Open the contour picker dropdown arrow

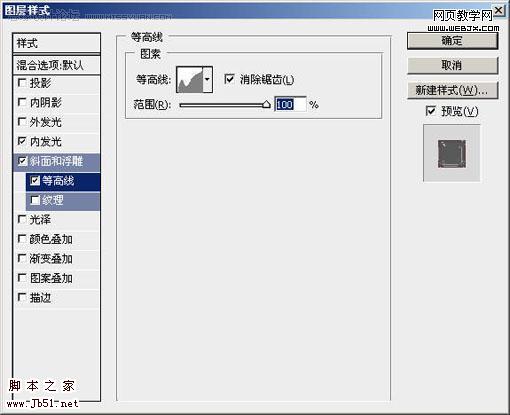(207, 79)
